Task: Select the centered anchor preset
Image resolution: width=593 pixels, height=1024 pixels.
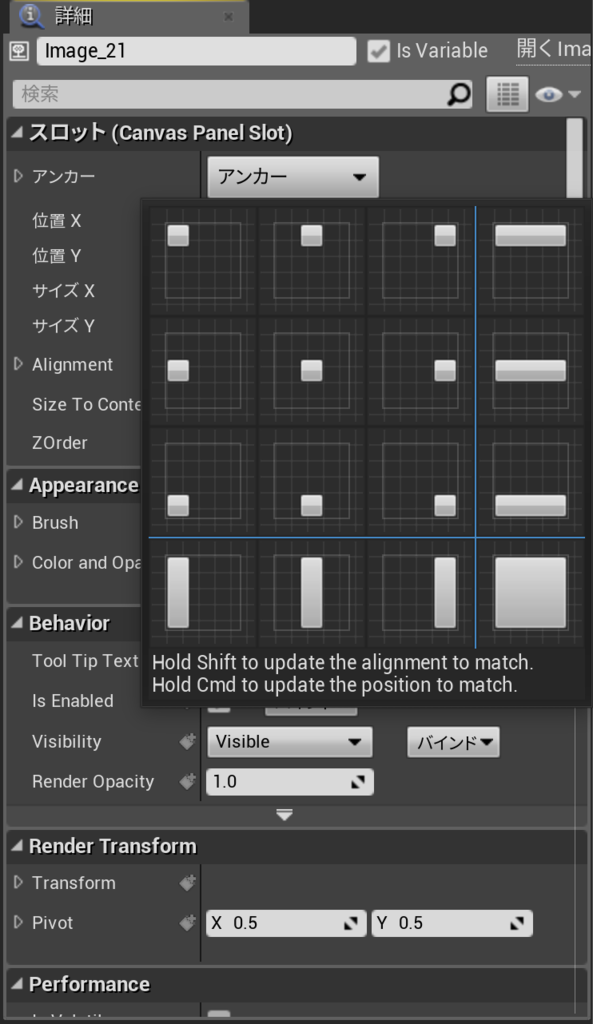Action: point(310,370)
